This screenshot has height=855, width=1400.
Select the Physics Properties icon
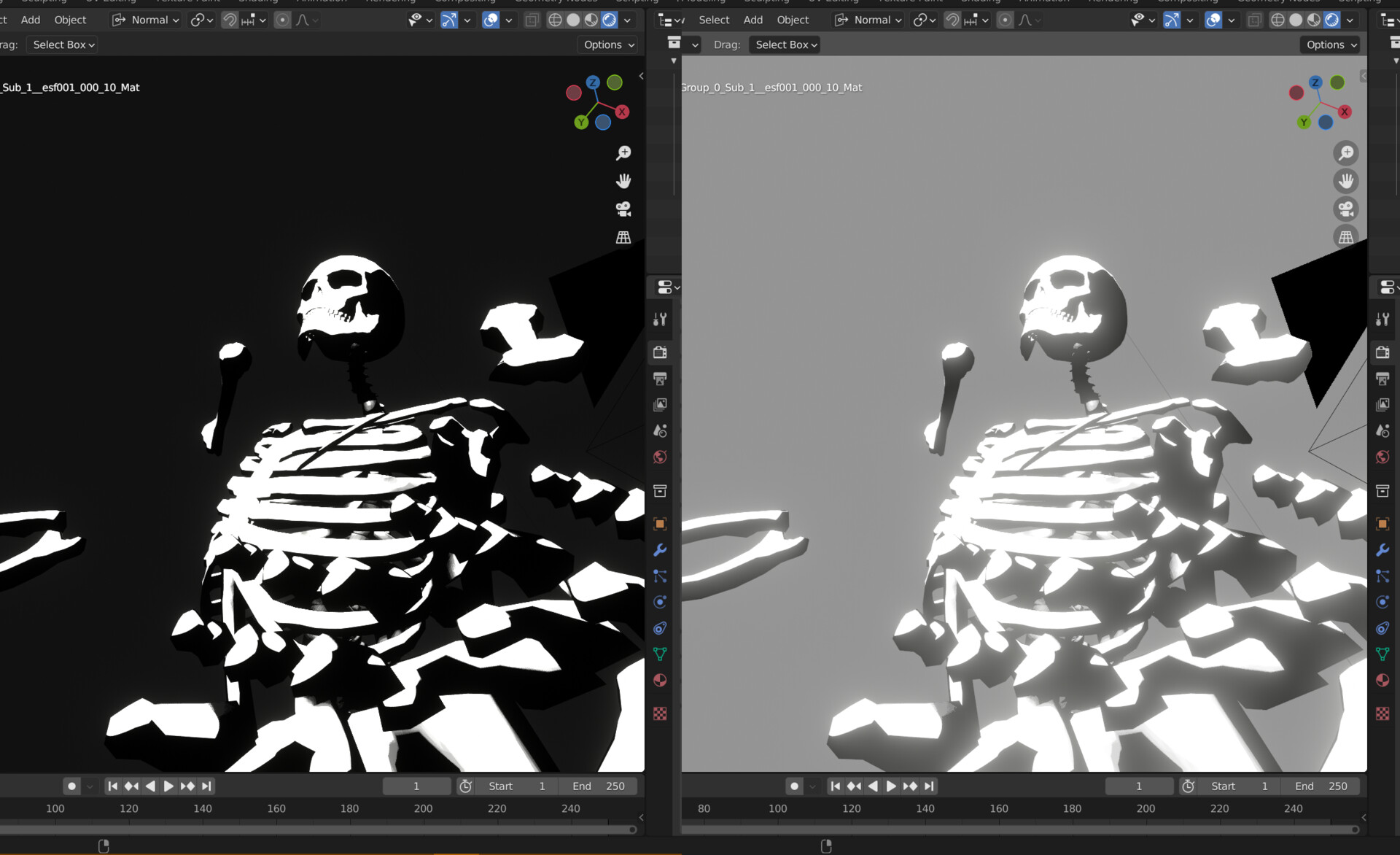pos(660,602)
